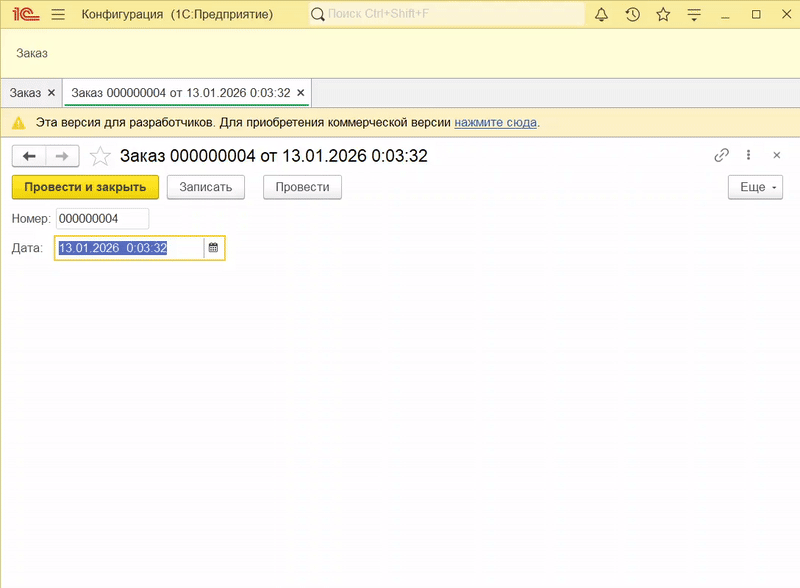Open notifications bell icon
The height and width of the screenshot is (588, 800).
click(602, 14)
